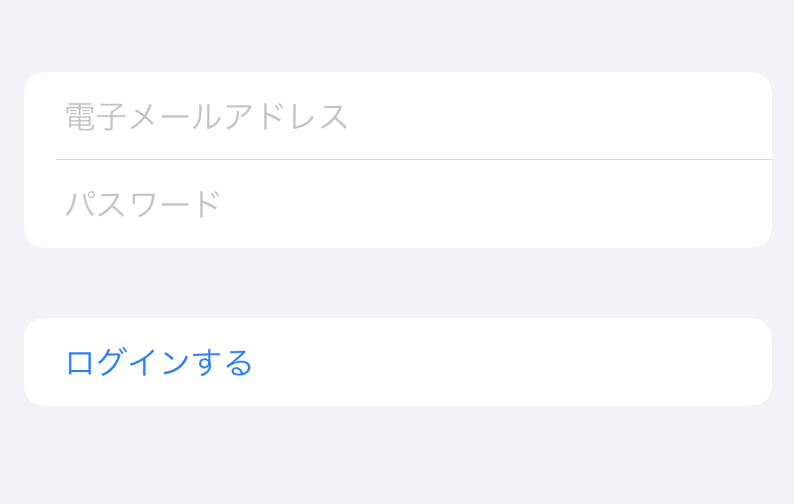794x504 pixels.
Task: Click the 電子メールアドレス input field
Action: (398, 116)
